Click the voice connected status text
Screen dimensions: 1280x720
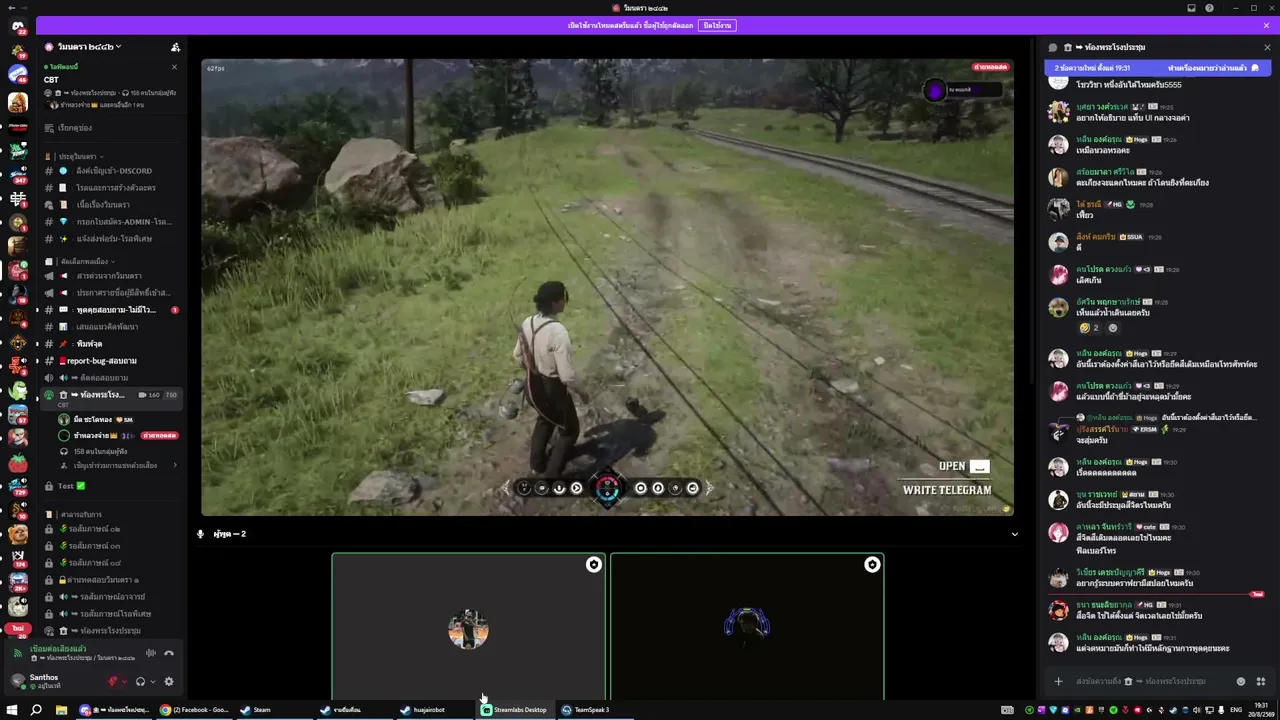(58, 649)
